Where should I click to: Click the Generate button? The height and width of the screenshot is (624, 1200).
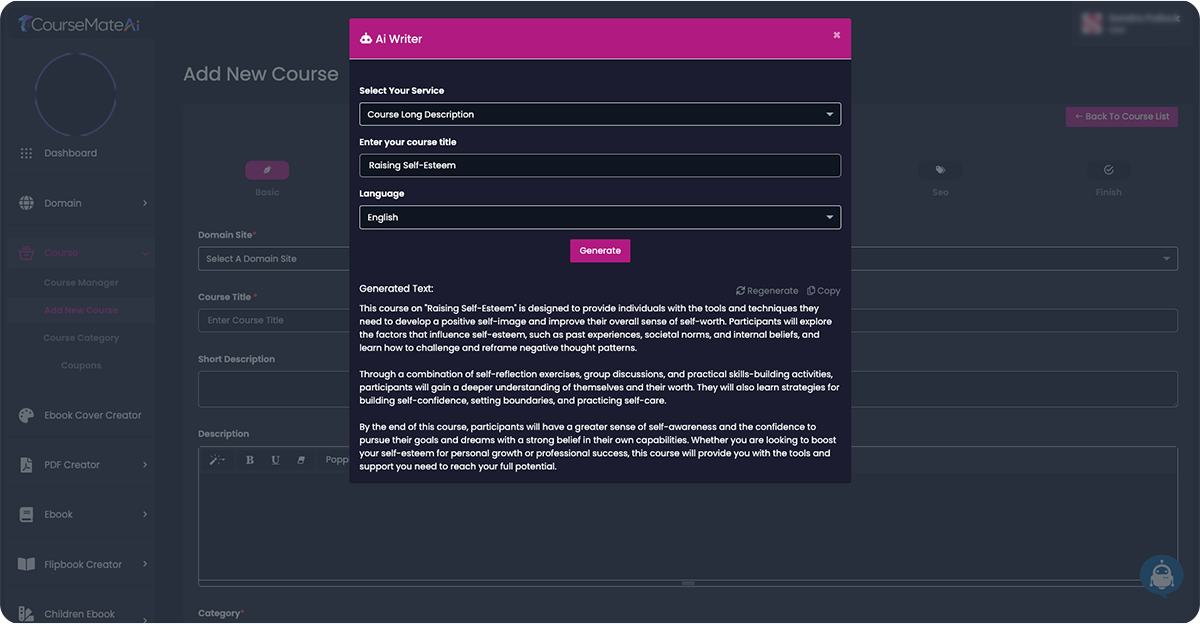600,250
